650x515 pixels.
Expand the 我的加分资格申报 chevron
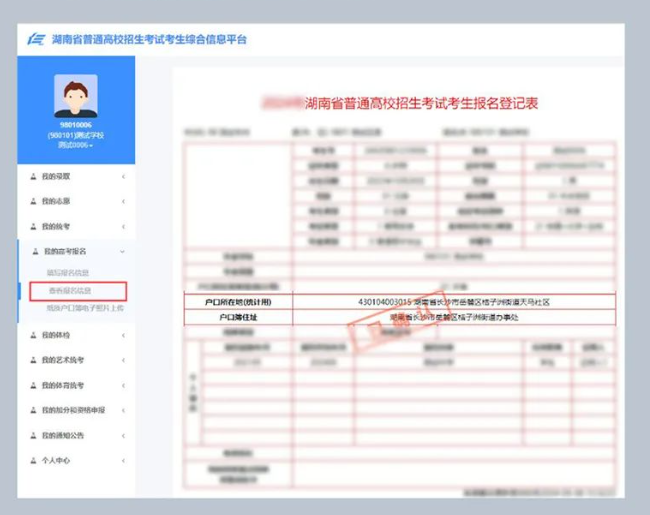point(123,410)
